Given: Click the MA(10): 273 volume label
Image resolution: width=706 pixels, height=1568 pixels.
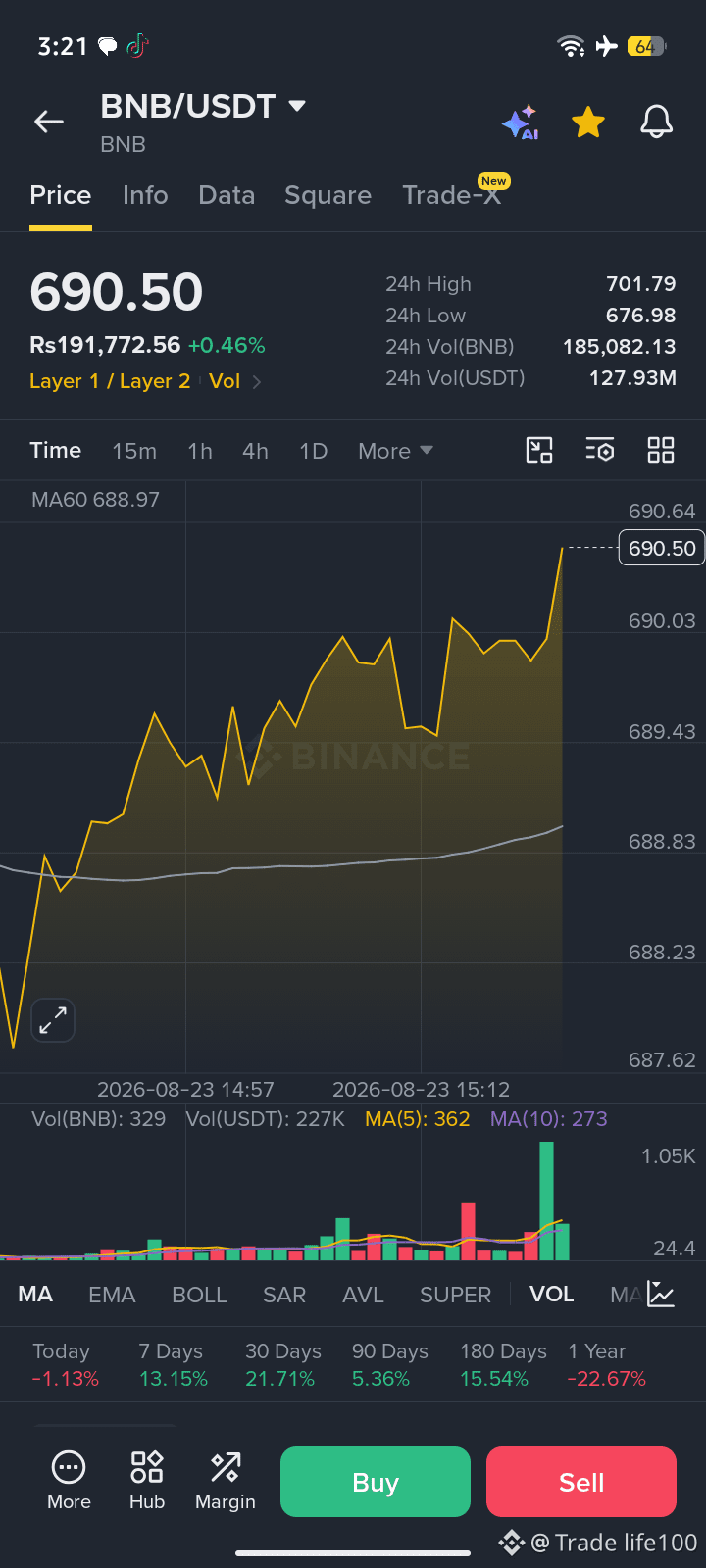Looking at the screenshot, I should click(549, 1119).
